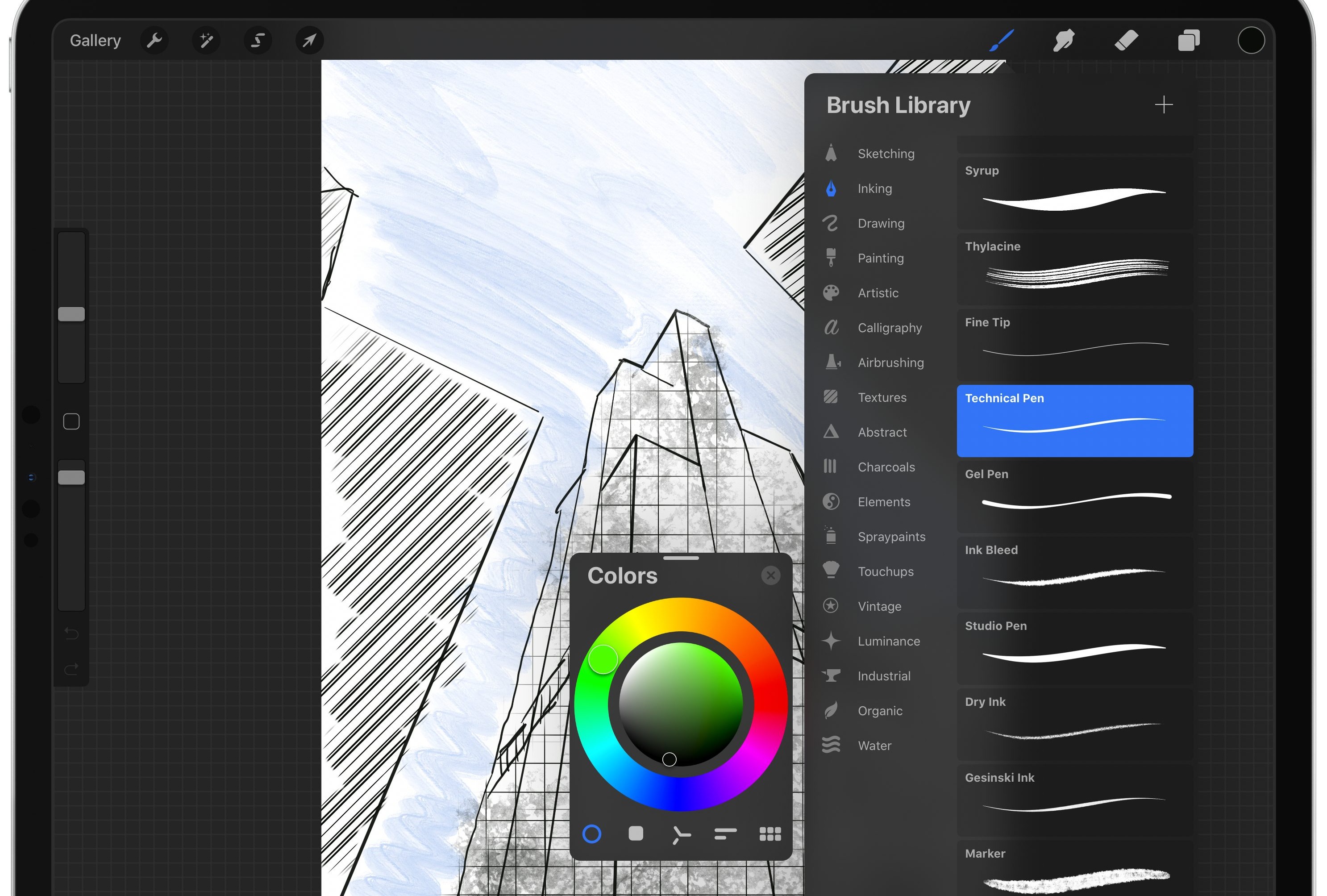The width and height of the screenshot is (1327, 896).
Task: Select the Calligraphy brush category
Action: click(x=889, y=328)
